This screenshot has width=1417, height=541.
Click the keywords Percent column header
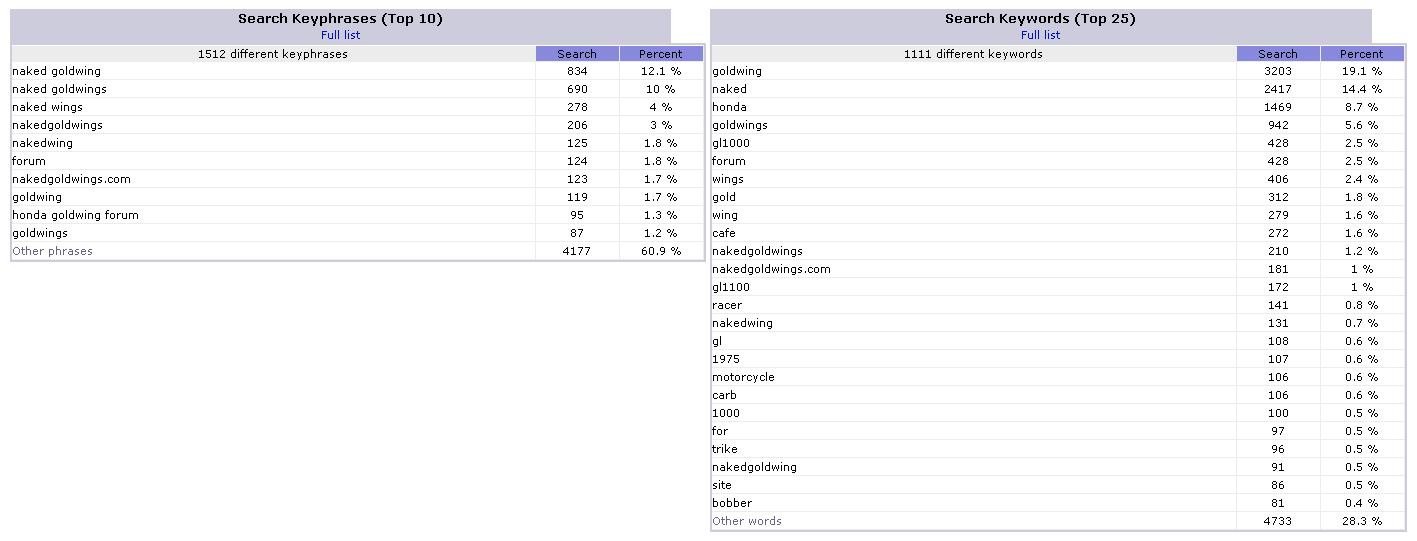click(1362, 54)
